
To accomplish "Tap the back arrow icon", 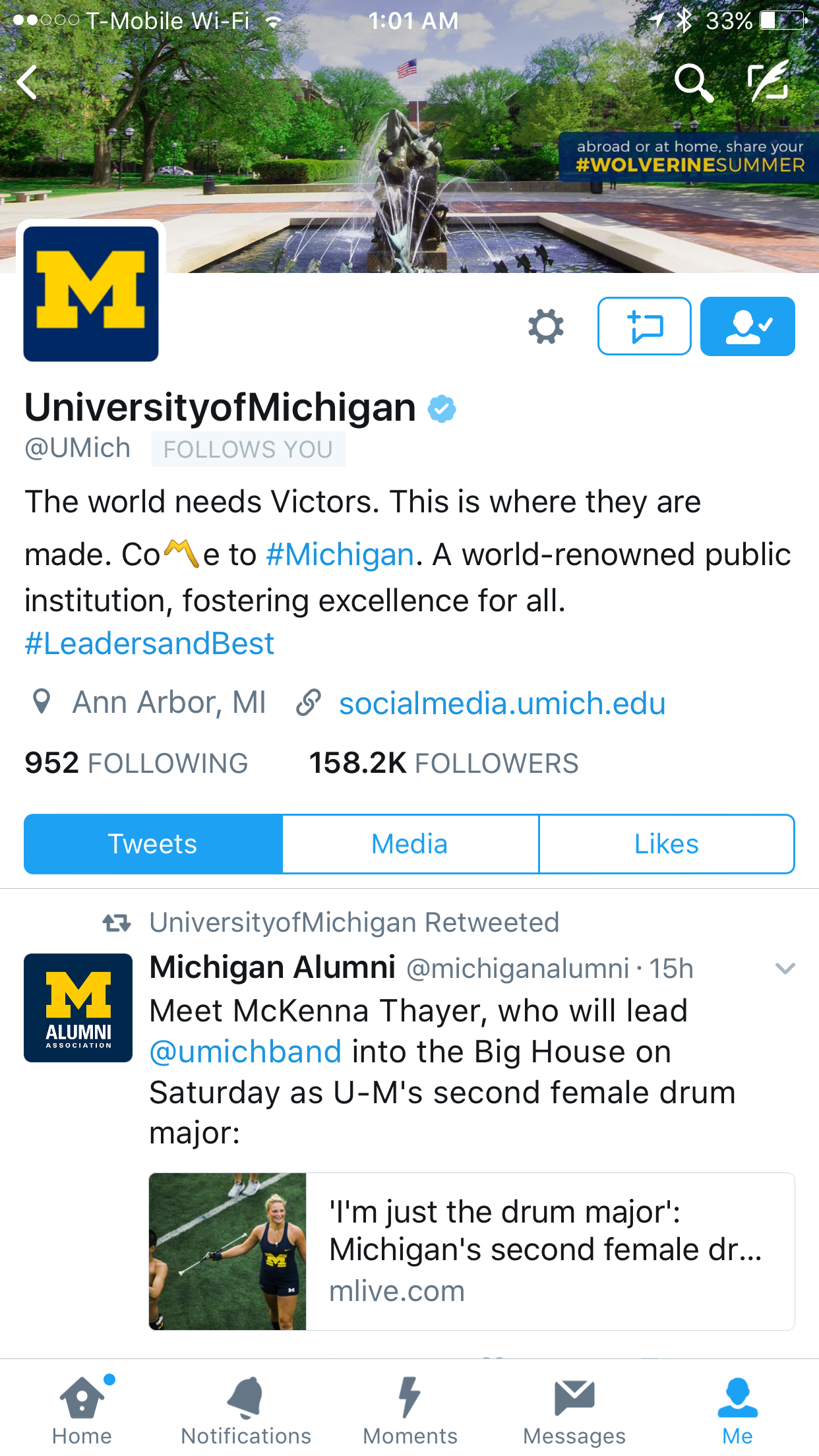I will [28, 82].
